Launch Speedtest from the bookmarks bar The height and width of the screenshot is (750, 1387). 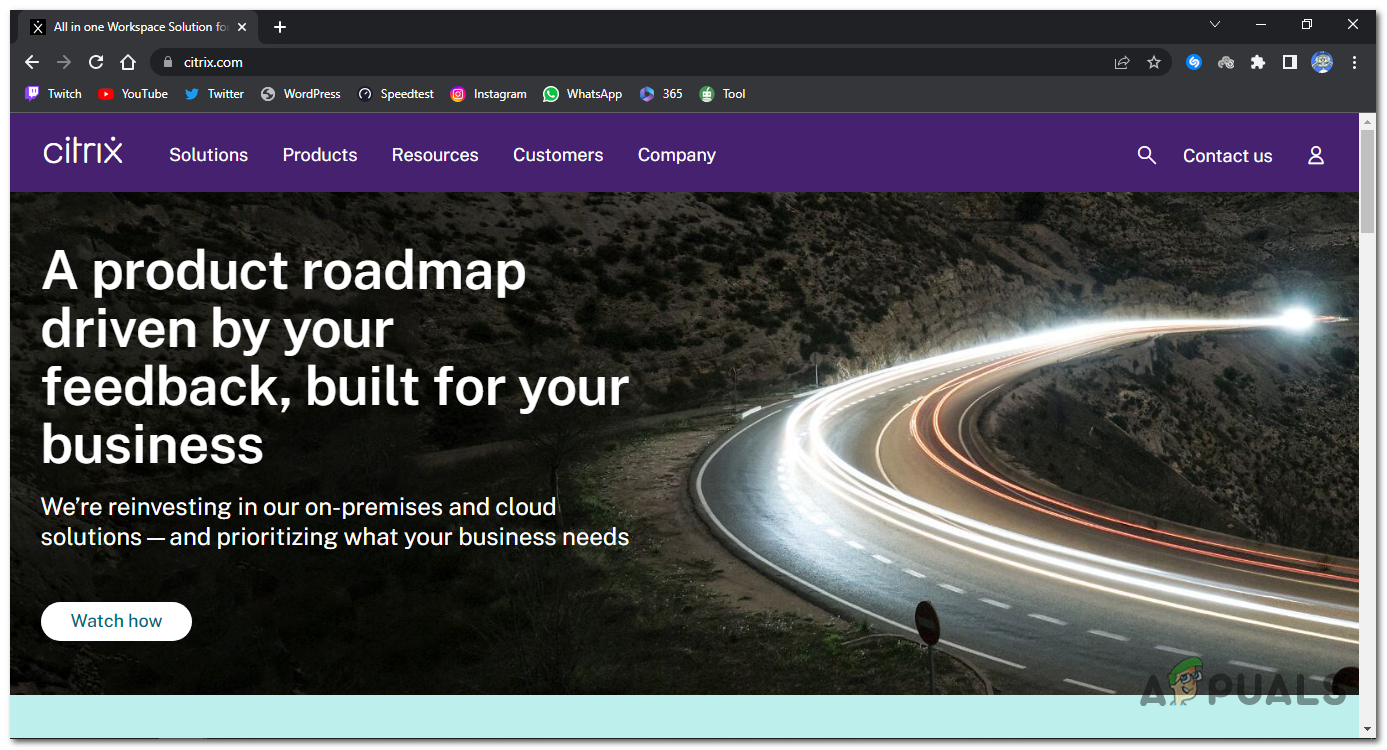click(395, 94)
